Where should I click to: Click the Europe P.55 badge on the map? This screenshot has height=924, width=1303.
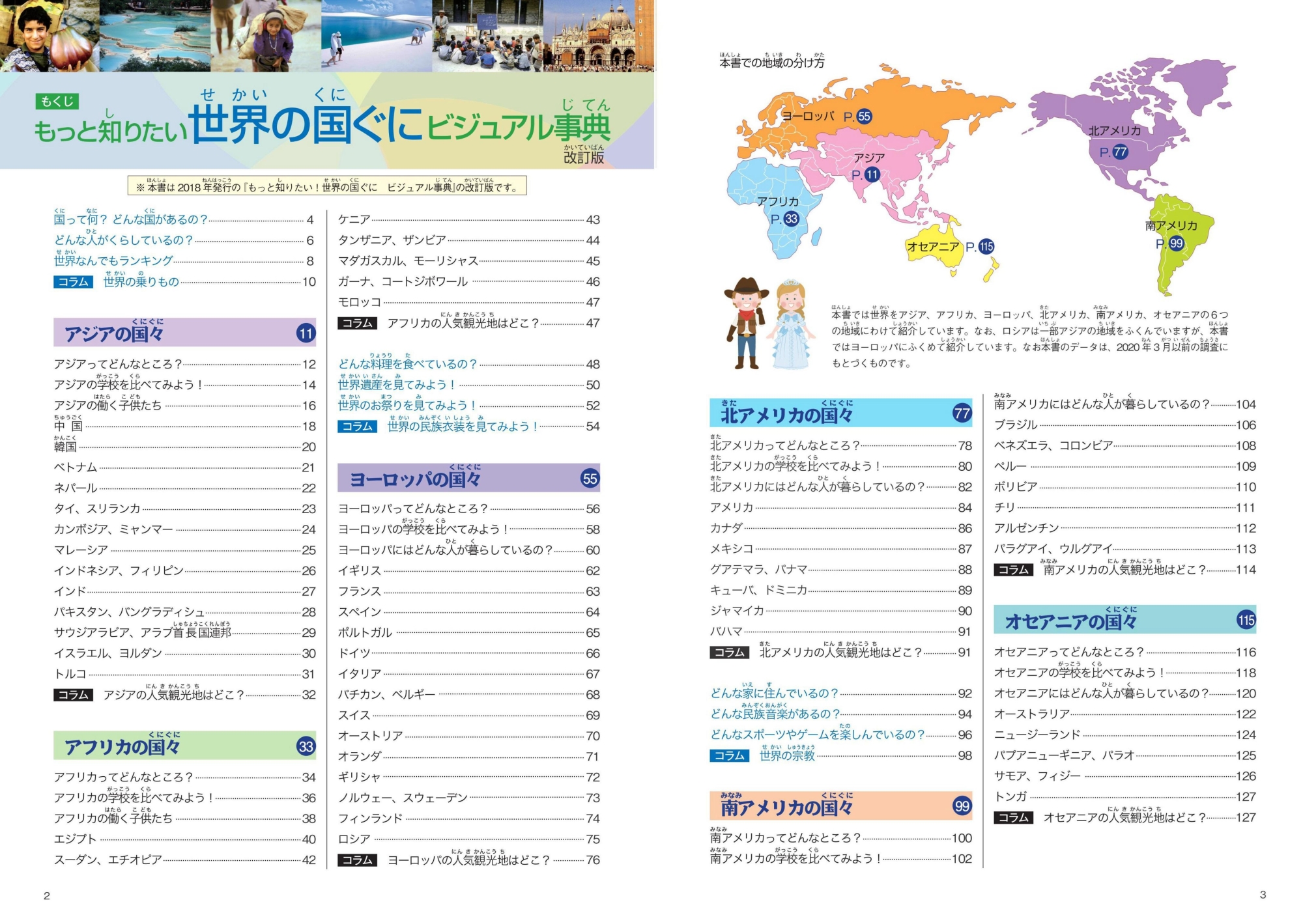tap(864, 116)
